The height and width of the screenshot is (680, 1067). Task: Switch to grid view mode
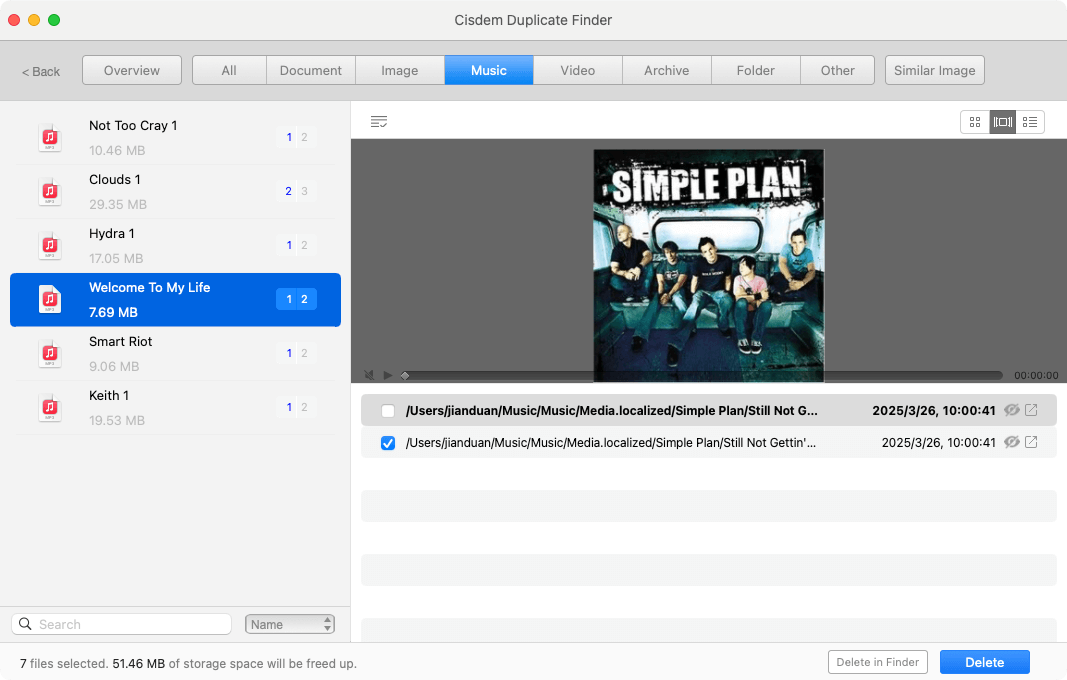tap(975, 121)
